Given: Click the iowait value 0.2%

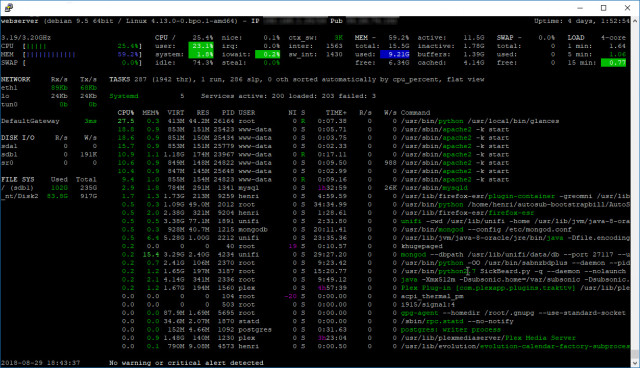Looking at the screenshot, I should 267,54.
